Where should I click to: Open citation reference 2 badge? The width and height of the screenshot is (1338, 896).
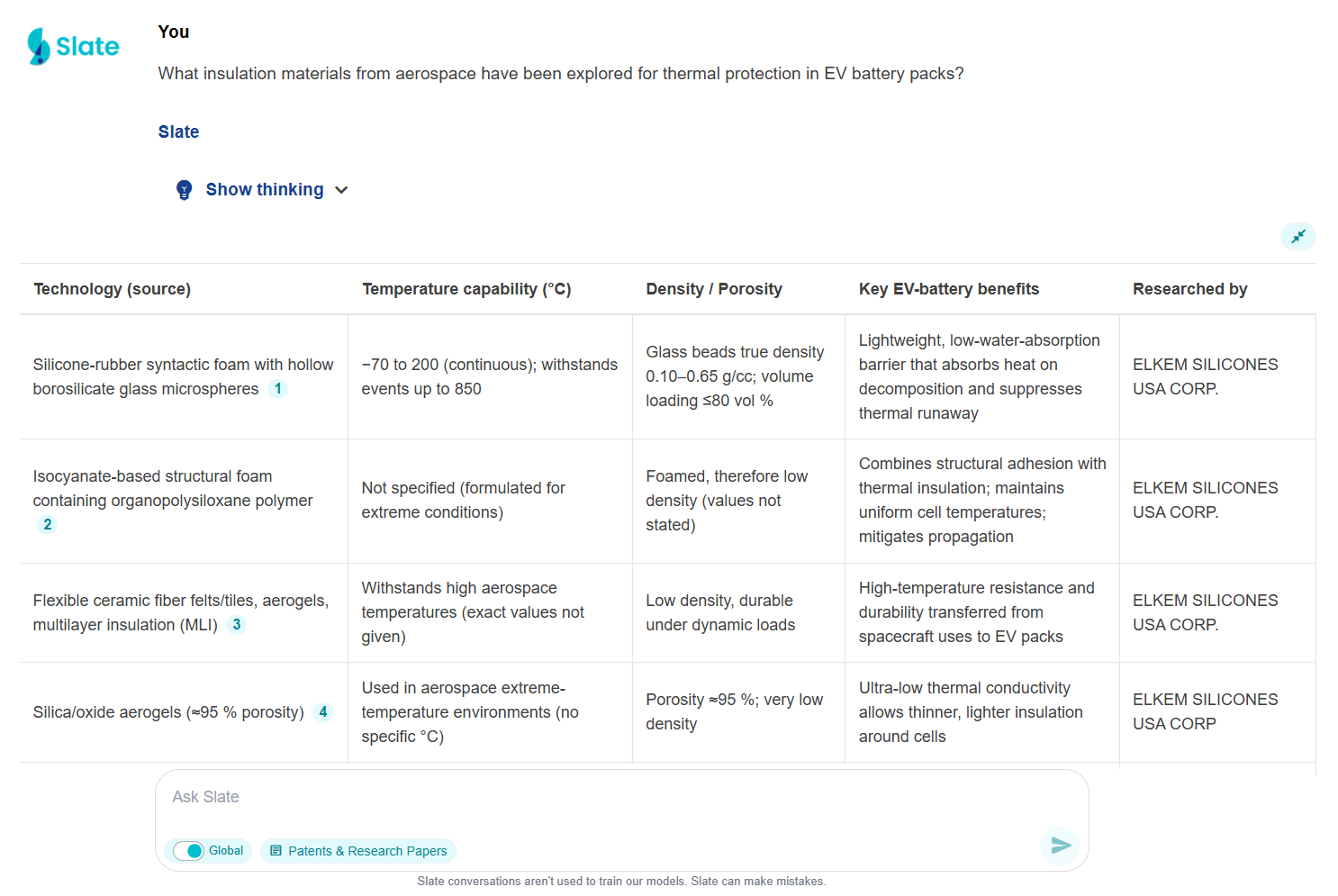48,525
